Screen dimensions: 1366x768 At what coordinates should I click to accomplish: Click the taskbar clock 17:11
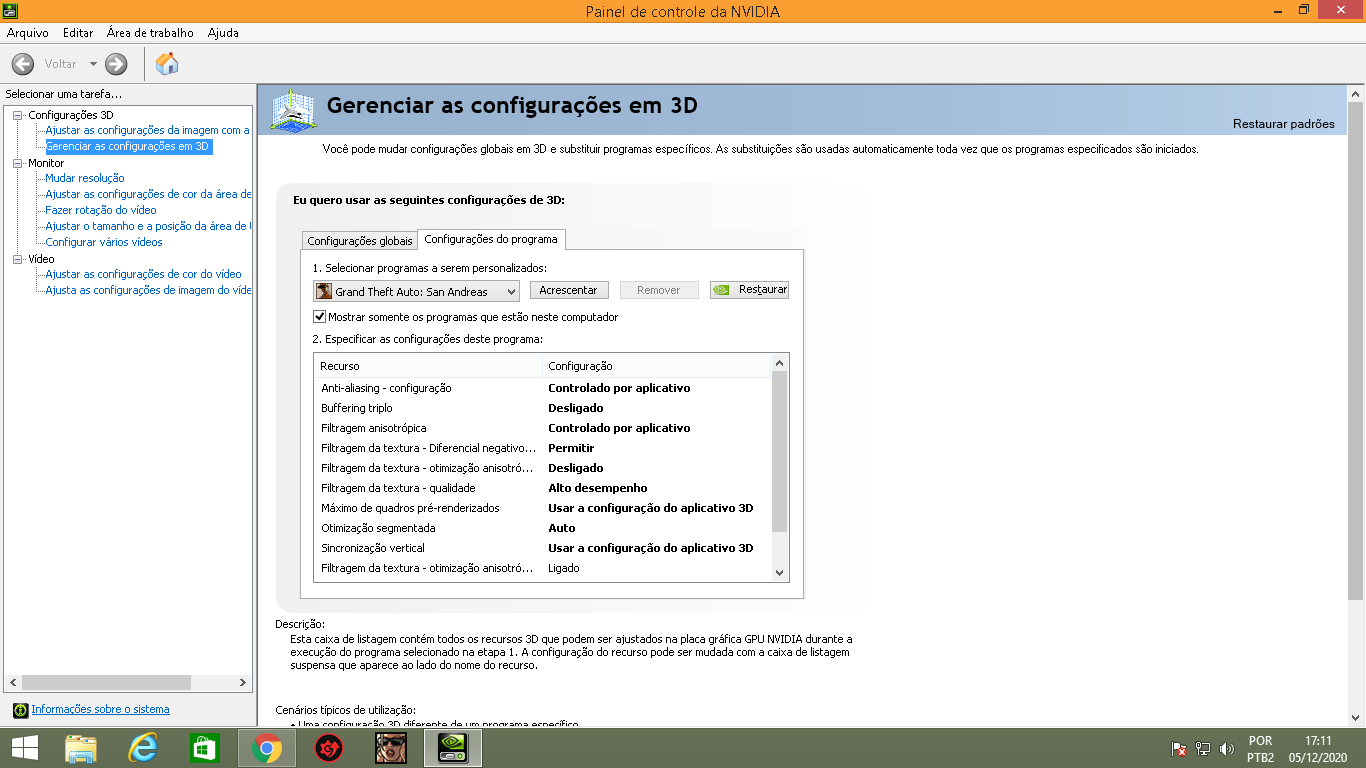click(x=1318, y=741)
